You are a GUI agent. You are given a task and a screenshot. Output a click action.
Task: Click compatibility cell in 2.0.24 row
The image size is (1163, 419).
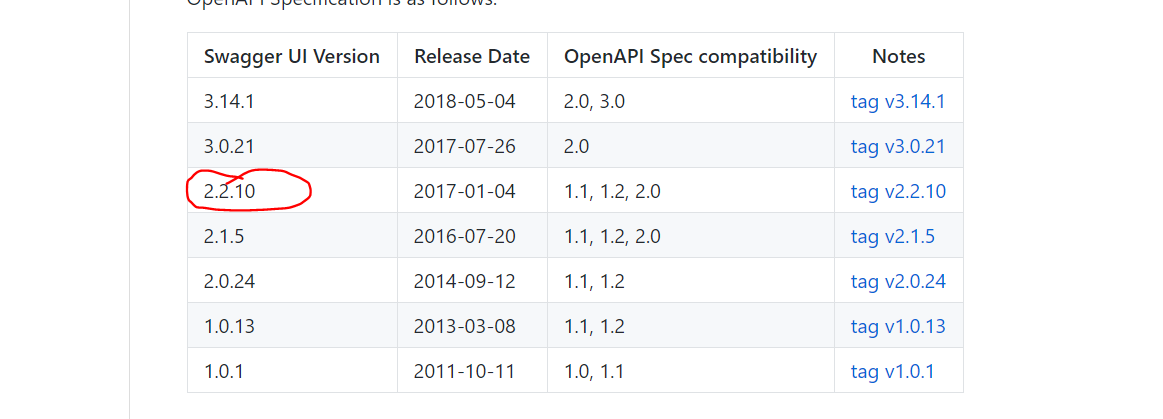pos(691,282)
